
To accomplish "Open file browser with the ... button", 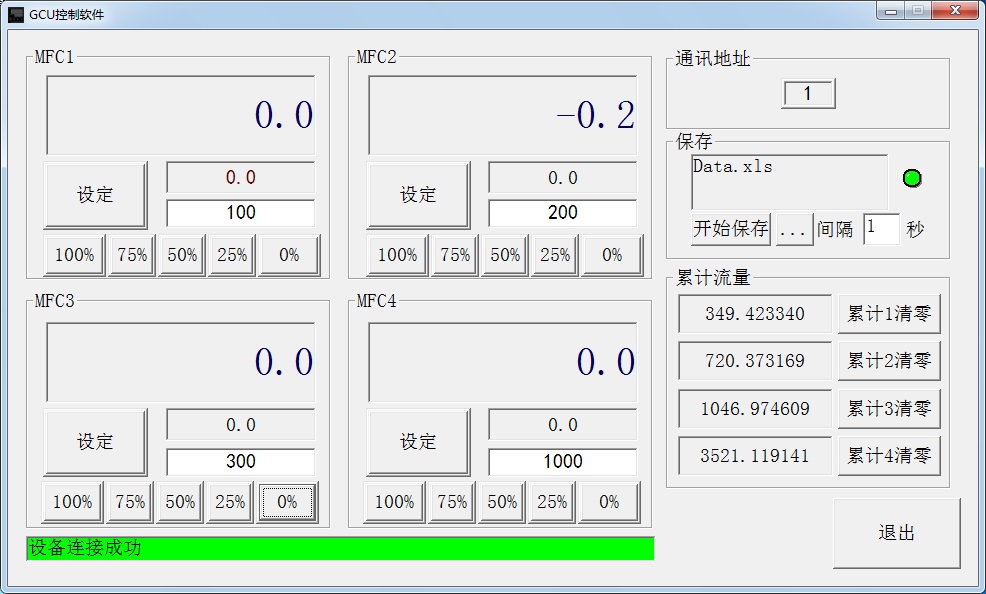I will pos(793,229).
